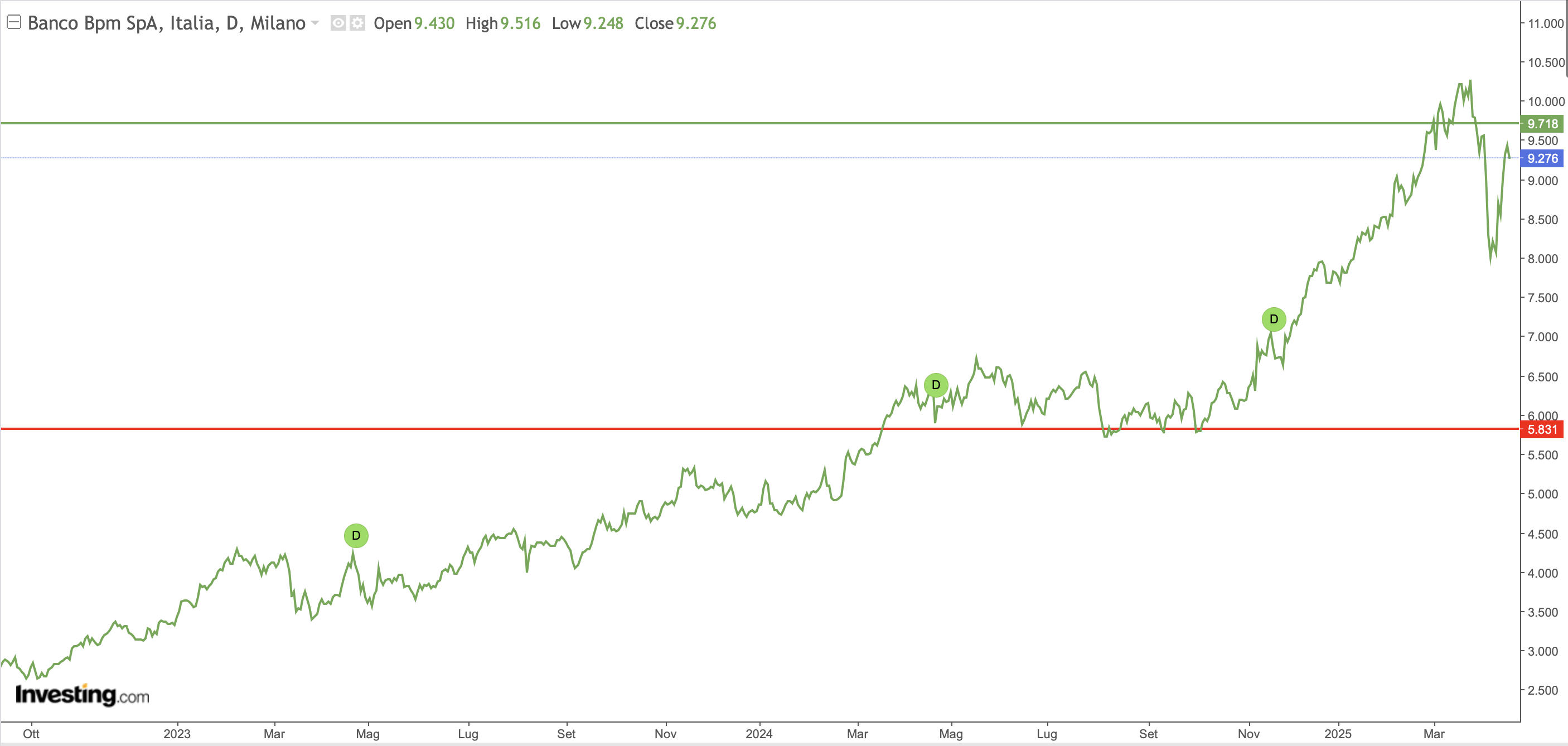The height and width of the screenshot is (746, 1568).
Task: Click the 7.000 price axis label
Action: [x=1542, y=337]
